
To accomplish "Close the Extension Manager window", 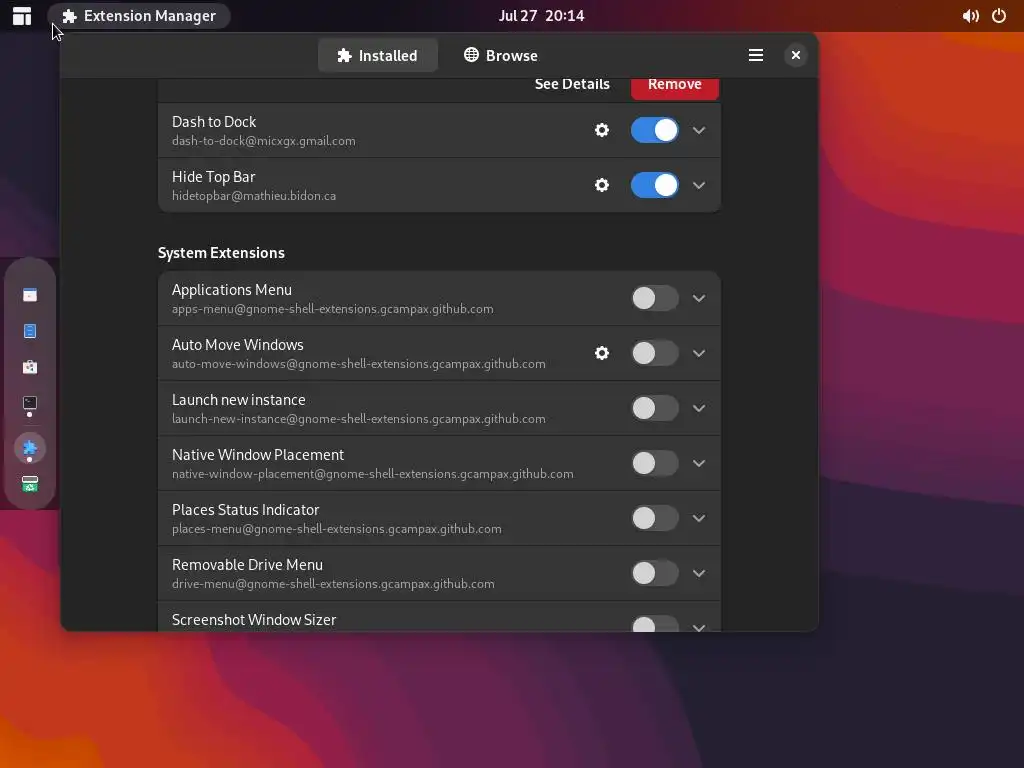I will [795, 56].
